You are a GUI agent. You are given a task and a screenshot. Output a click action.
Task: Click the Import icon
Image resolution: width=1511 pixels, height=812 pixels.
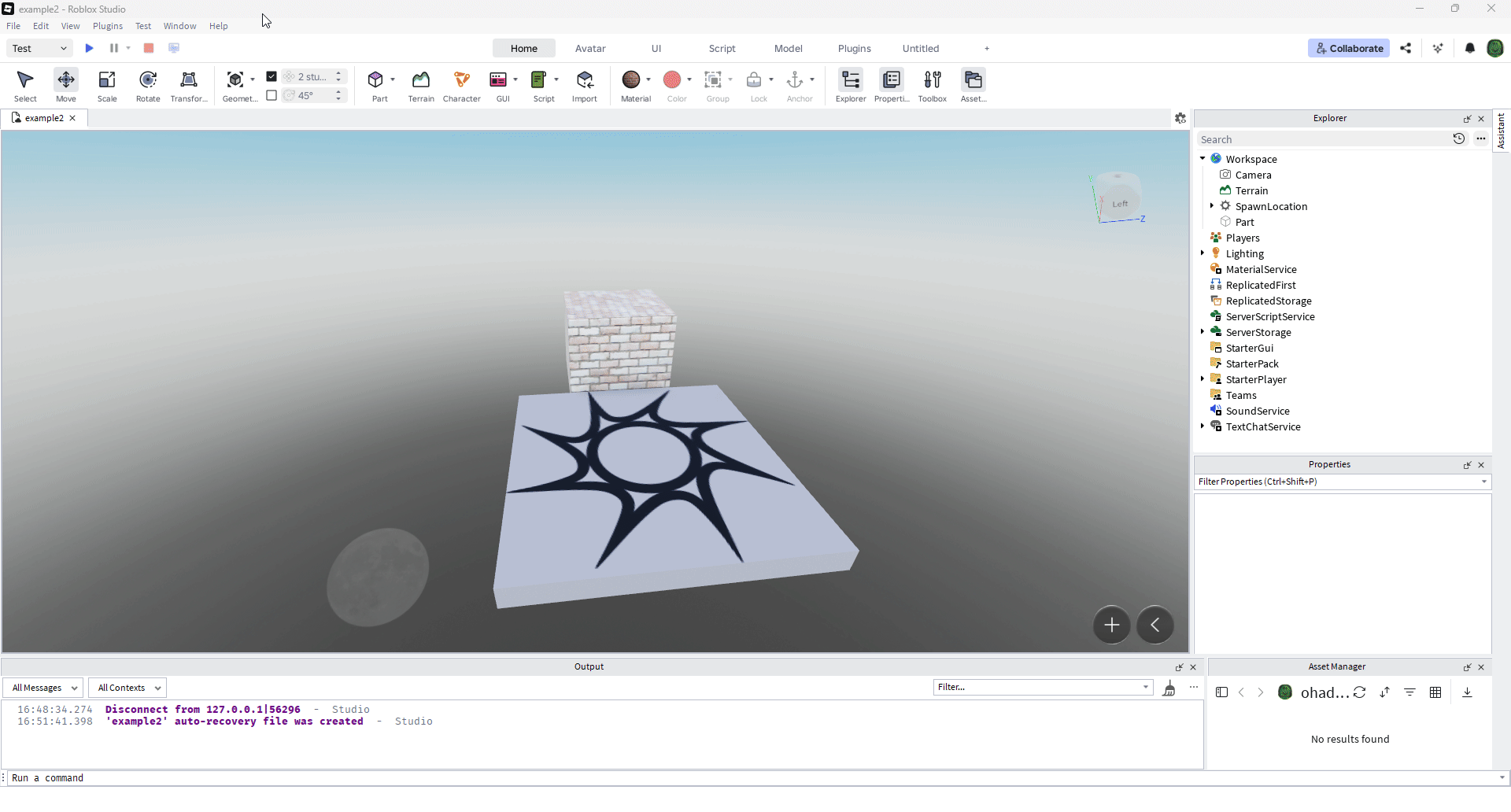click(x=584, y=85)
